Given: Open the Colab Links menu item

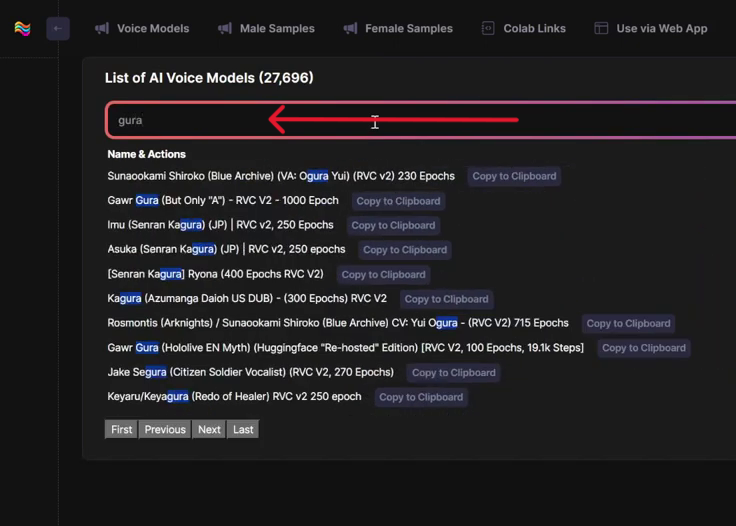Looking at the screenshot, I should 535,29.
